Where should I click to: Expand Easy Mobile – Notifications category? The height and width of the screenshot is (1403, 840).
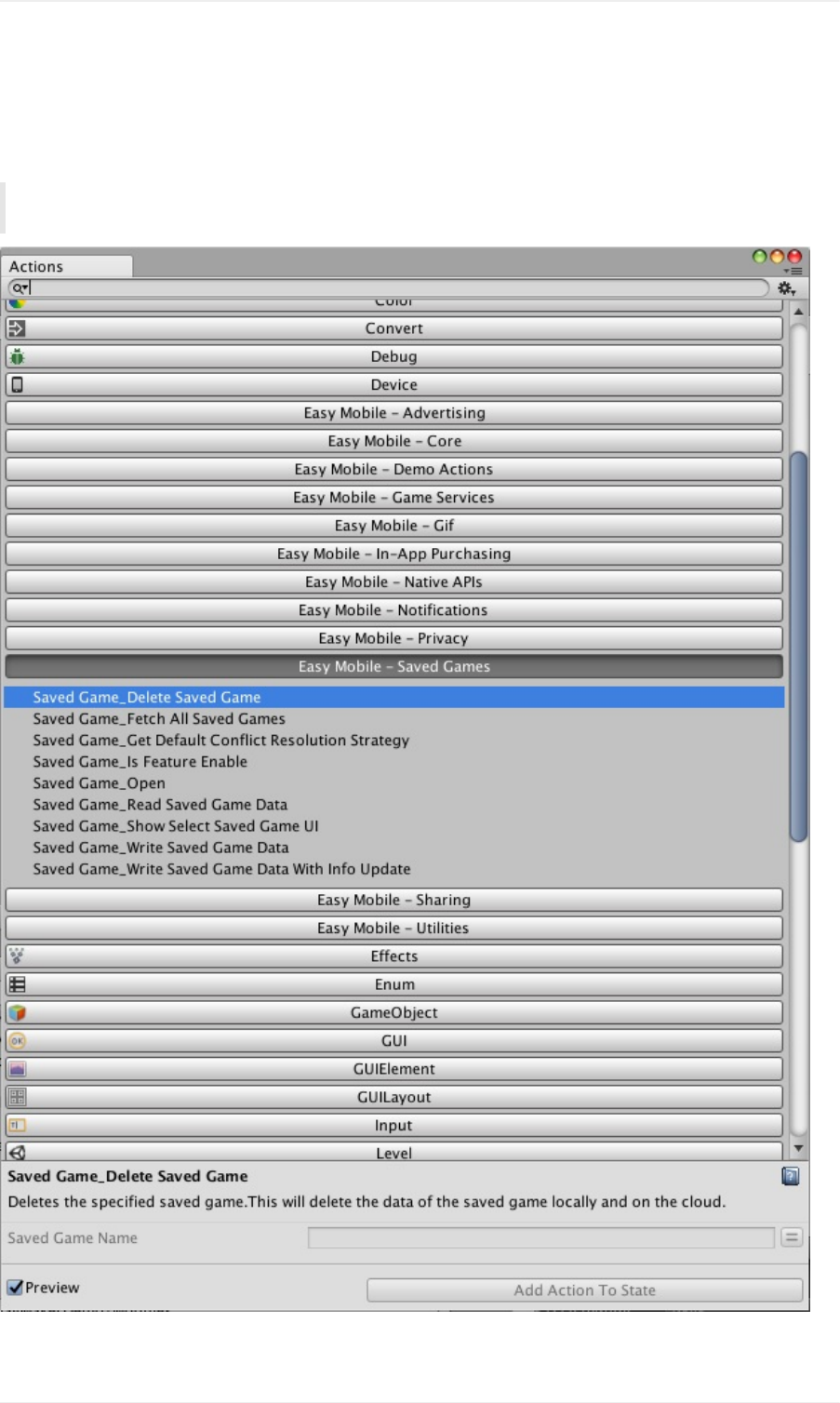[393, 610]
